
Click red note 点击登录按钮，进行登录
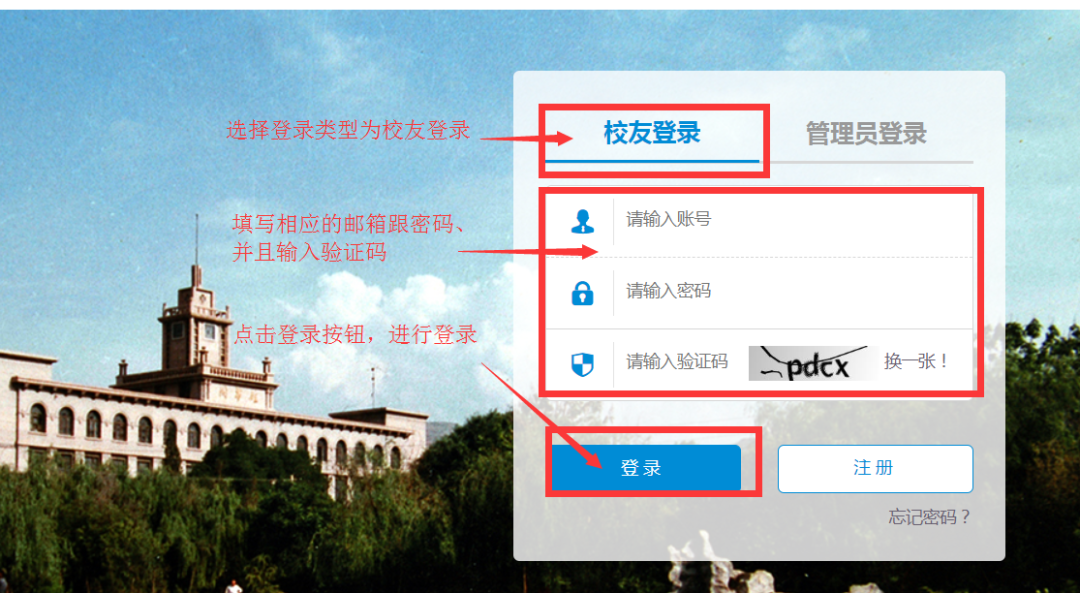click(355, 335)
